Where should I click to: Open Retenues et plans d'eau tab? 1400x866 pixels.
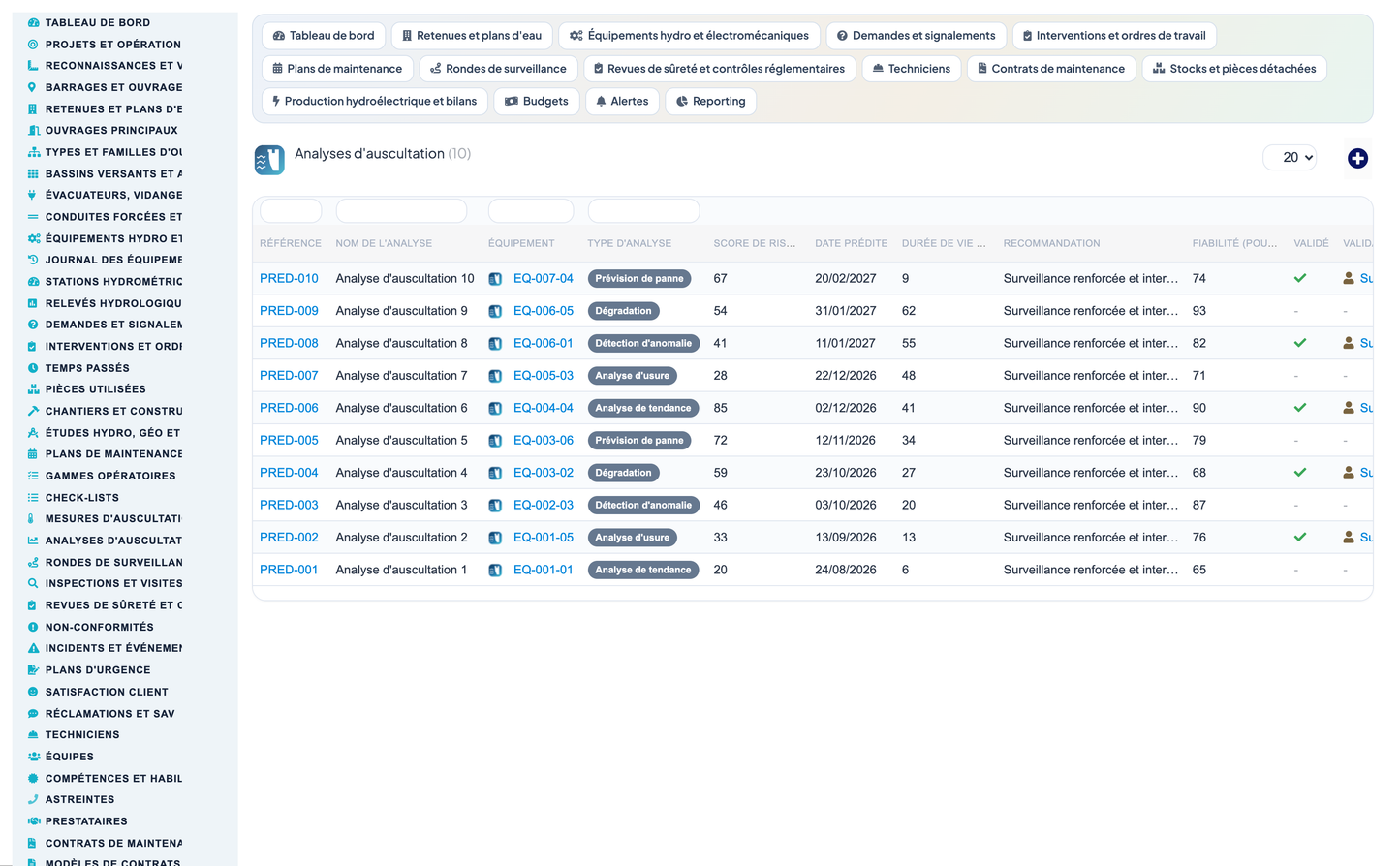[x=472, y=36]
